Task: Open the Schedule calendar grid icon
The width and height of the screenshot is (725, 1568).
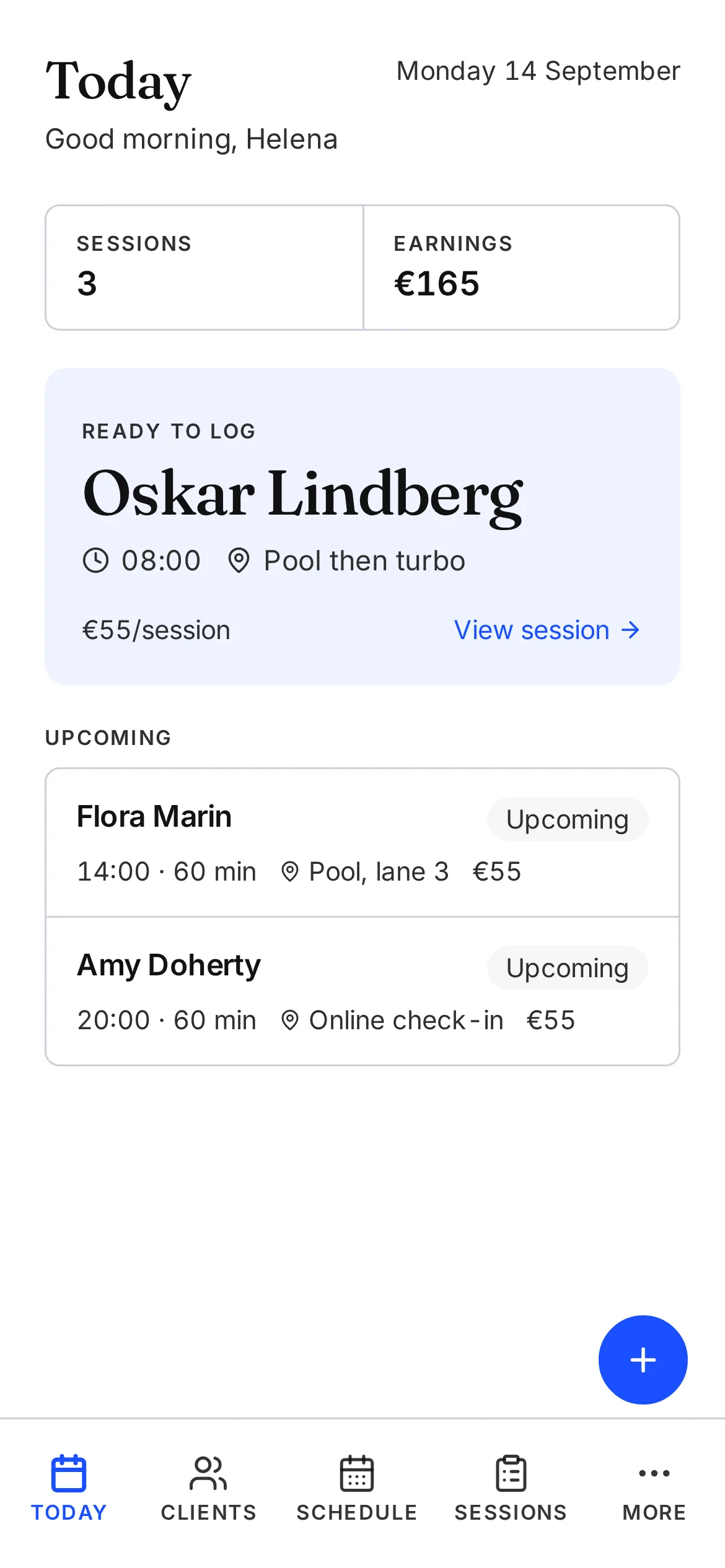Action: [x=357, y=1473]
